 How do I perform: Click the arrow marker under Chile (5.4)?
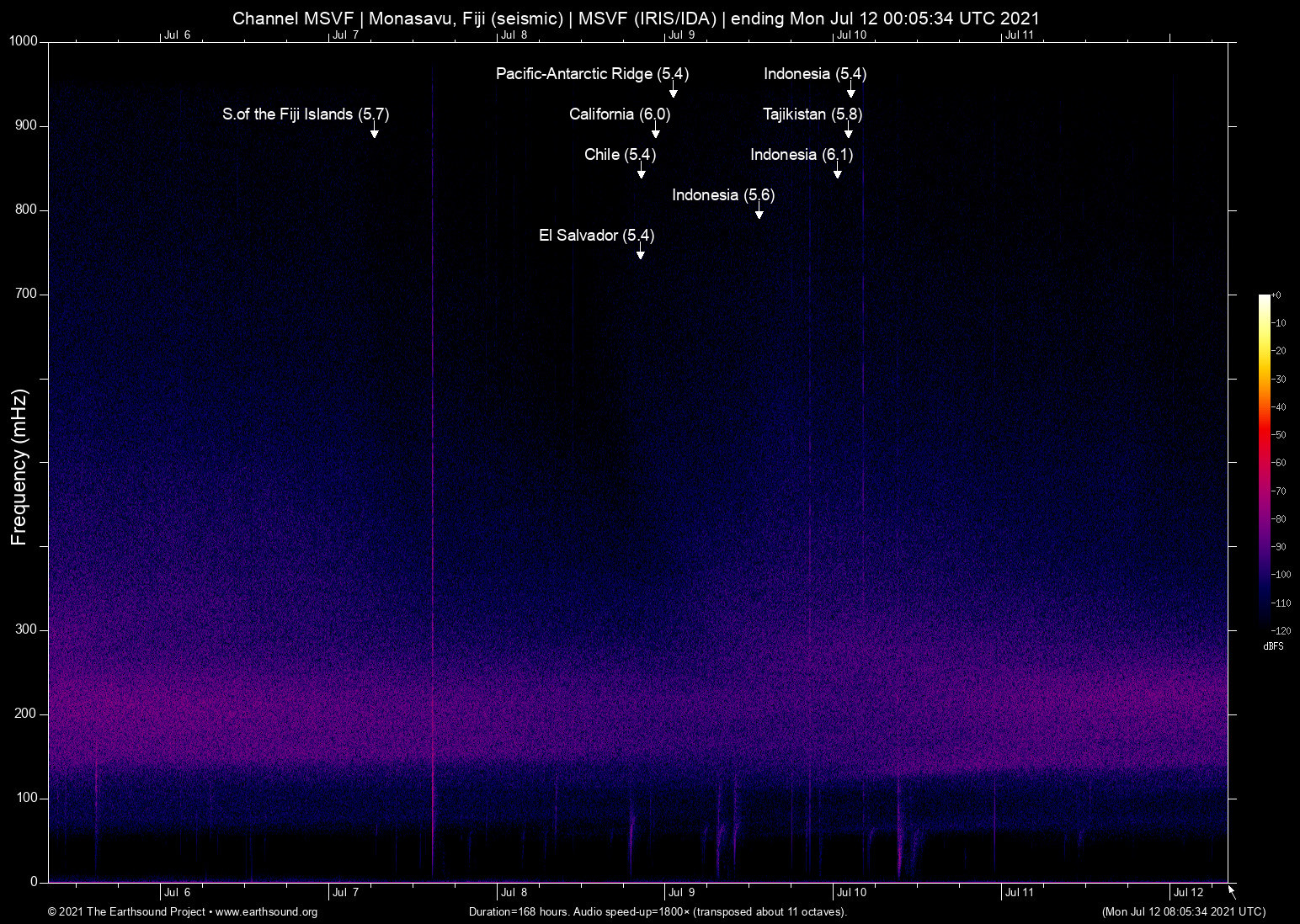[x=642, y=170]
